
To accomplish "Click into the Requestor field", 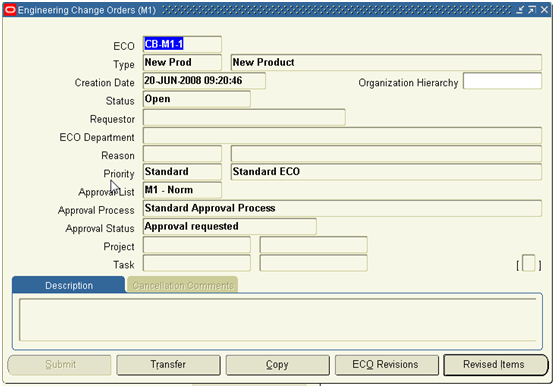I will (x=244, y=118).
